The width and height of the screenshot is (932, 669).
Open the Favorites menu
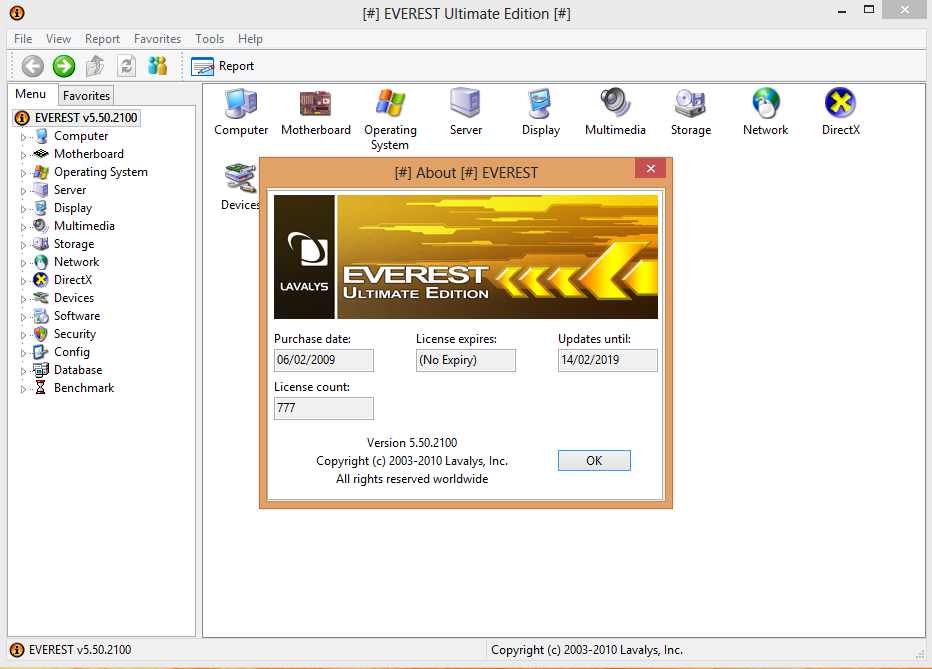[158, 39]
